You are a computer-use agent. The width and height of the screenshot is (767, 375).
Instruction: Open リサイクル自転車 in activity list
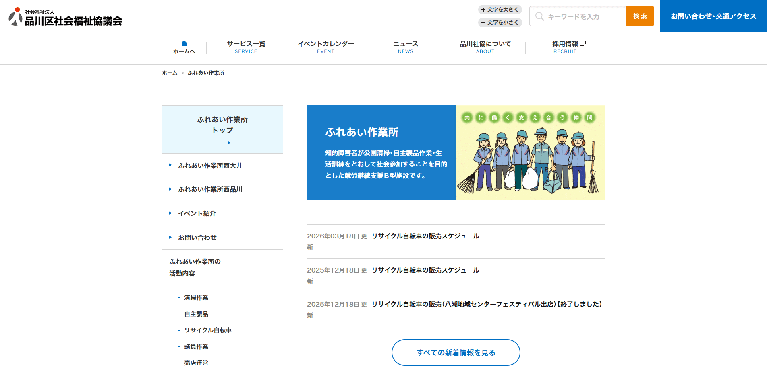207,331
